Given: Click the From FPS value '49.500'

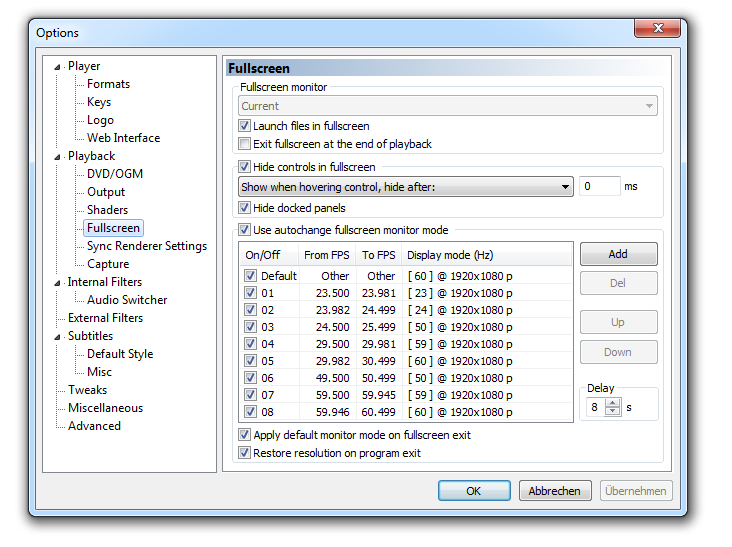Looking at the screenshot, I should [x=332, y=378].
